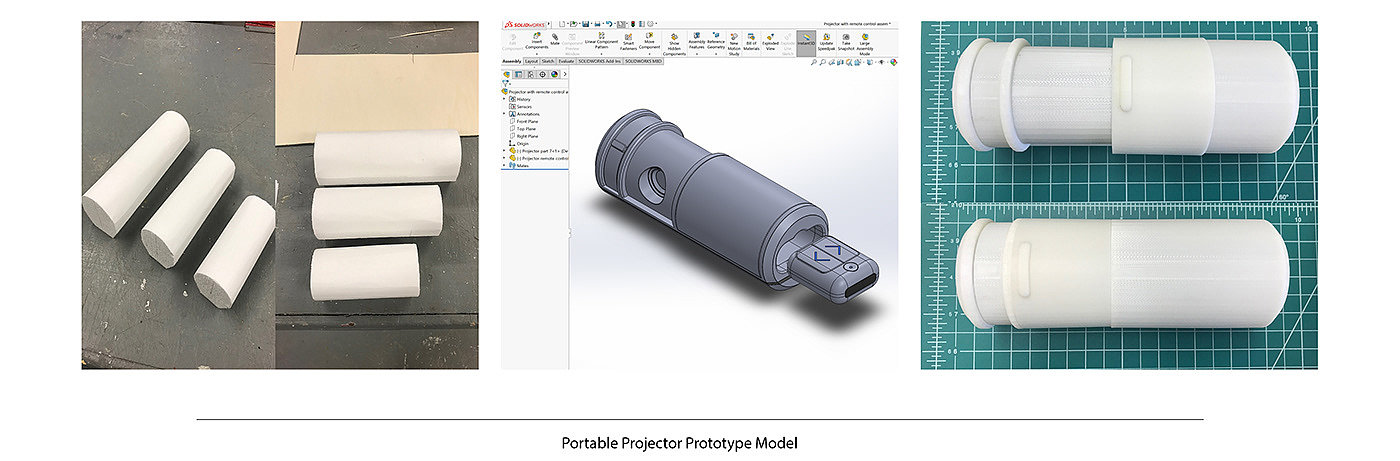The height and width of the screenshot is (461, 1400).
Task: Expand the Annotations folder in the tree
Action: tap(505, 114)
